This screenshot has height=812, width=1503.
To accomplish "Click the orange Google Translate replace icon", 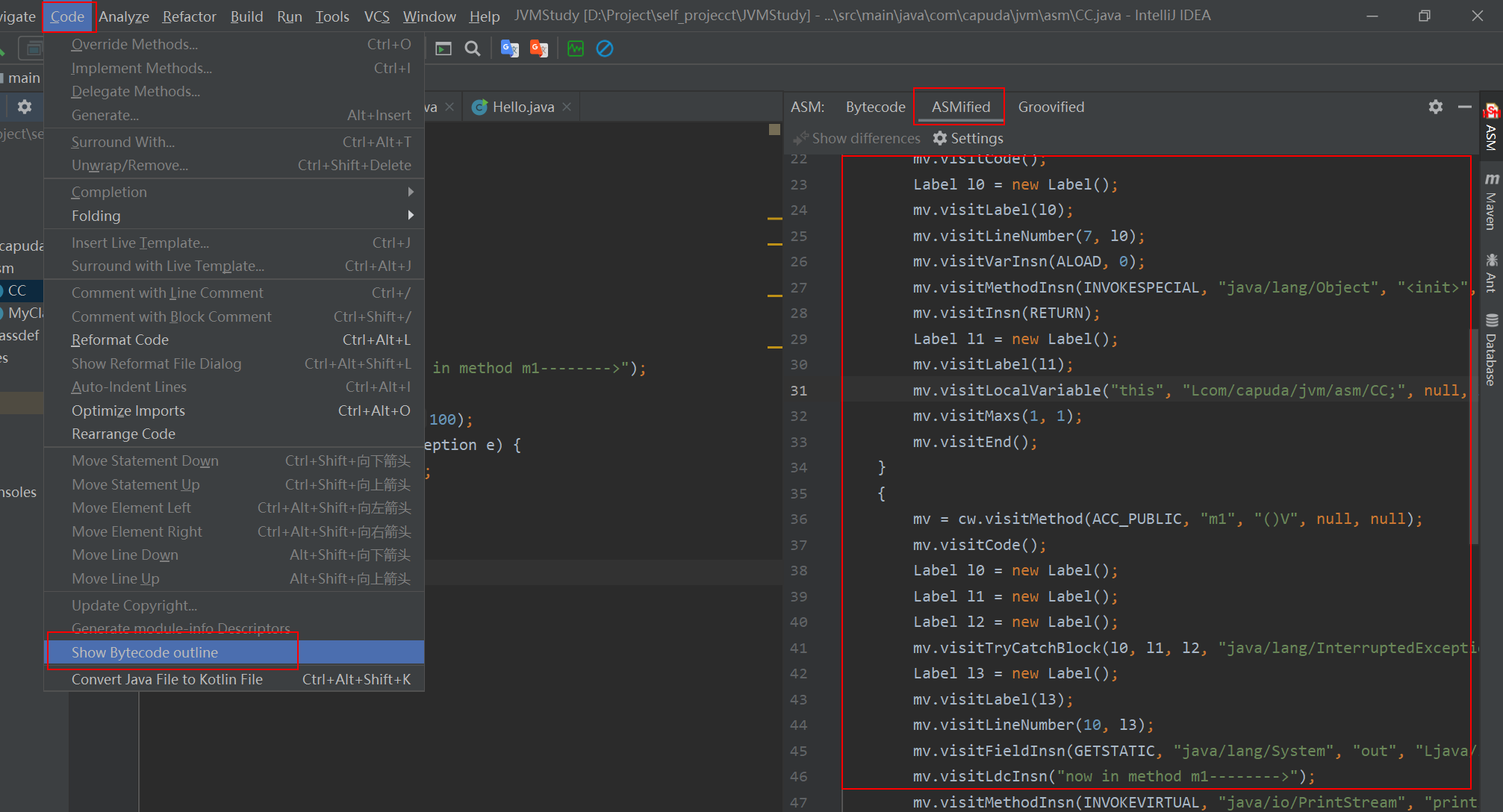I will (539, 49).
